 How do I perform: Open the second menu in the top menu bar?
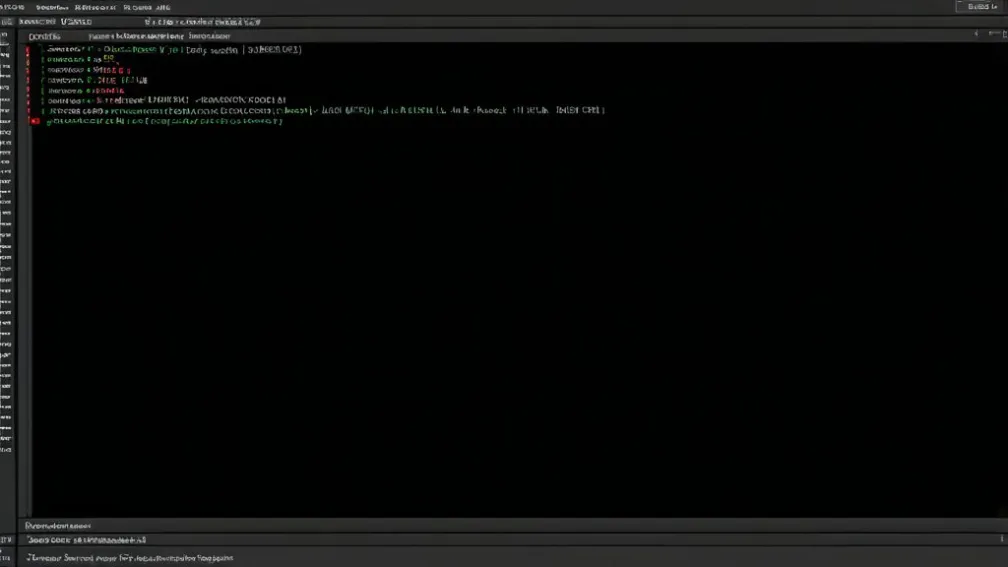(x=50, y=6)
